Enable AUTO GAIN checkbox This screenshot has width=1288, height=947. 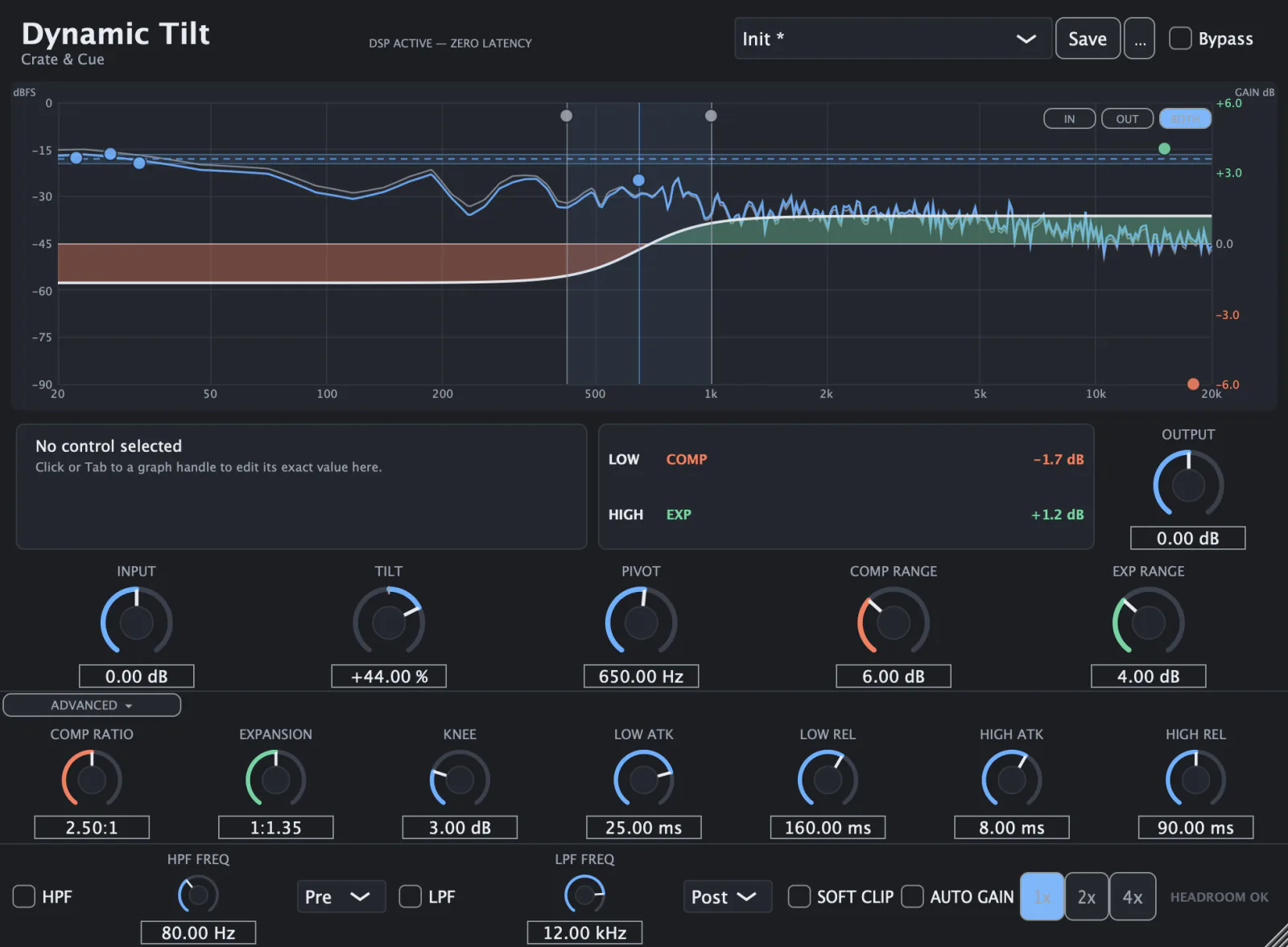coord(912,896)
